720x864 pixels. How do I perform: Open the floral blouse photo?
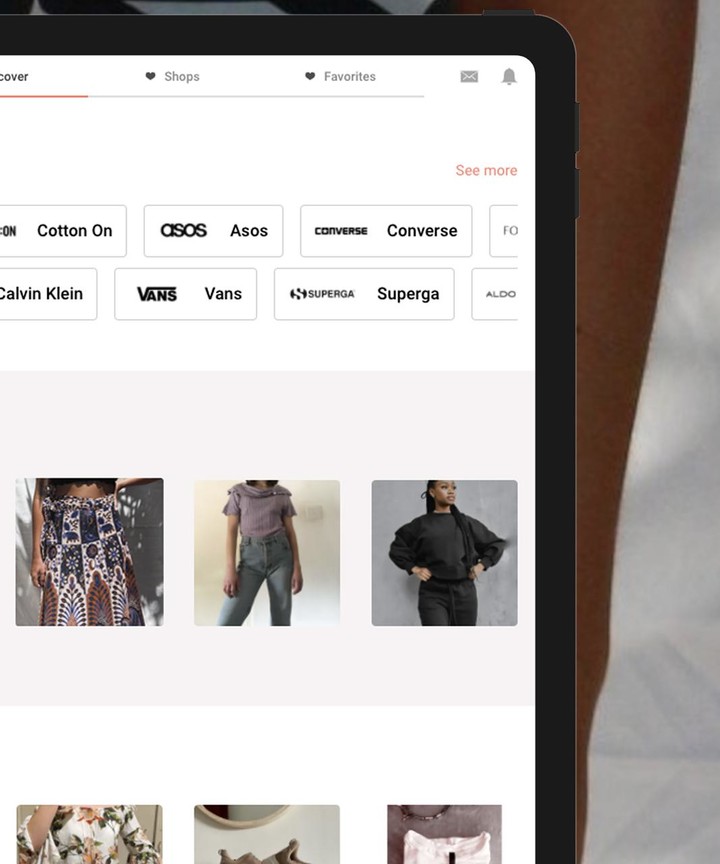point(89,834)
